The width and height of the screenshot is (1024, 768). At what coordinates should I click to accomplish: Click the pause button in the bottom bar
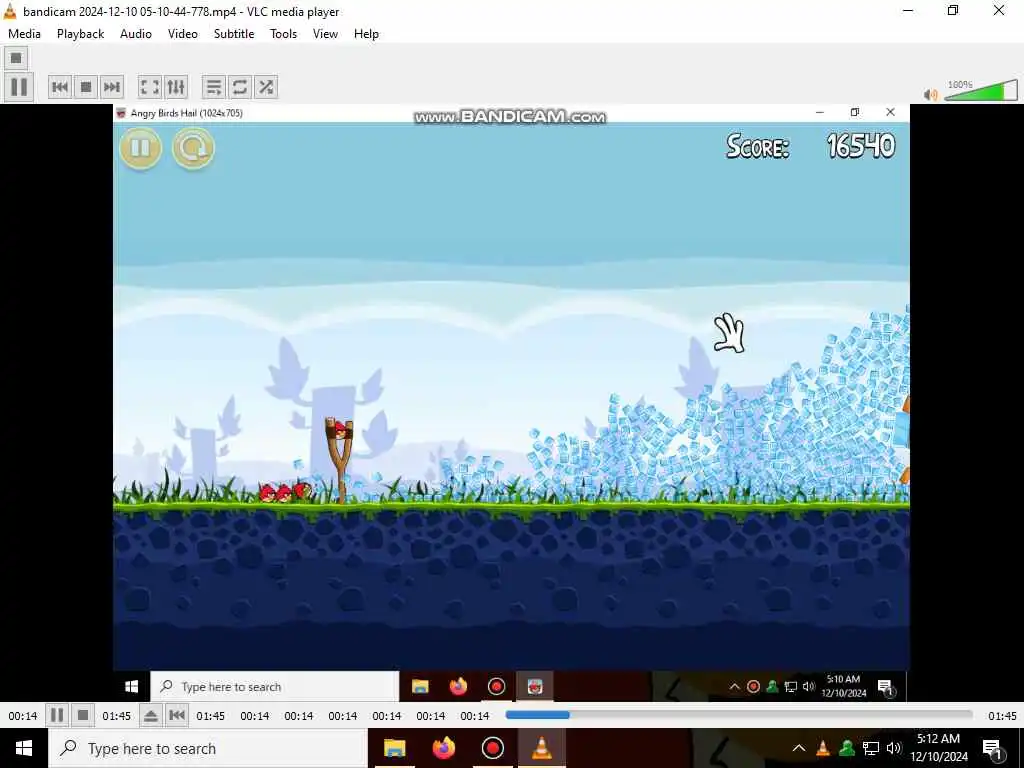[x=57, y=715]
